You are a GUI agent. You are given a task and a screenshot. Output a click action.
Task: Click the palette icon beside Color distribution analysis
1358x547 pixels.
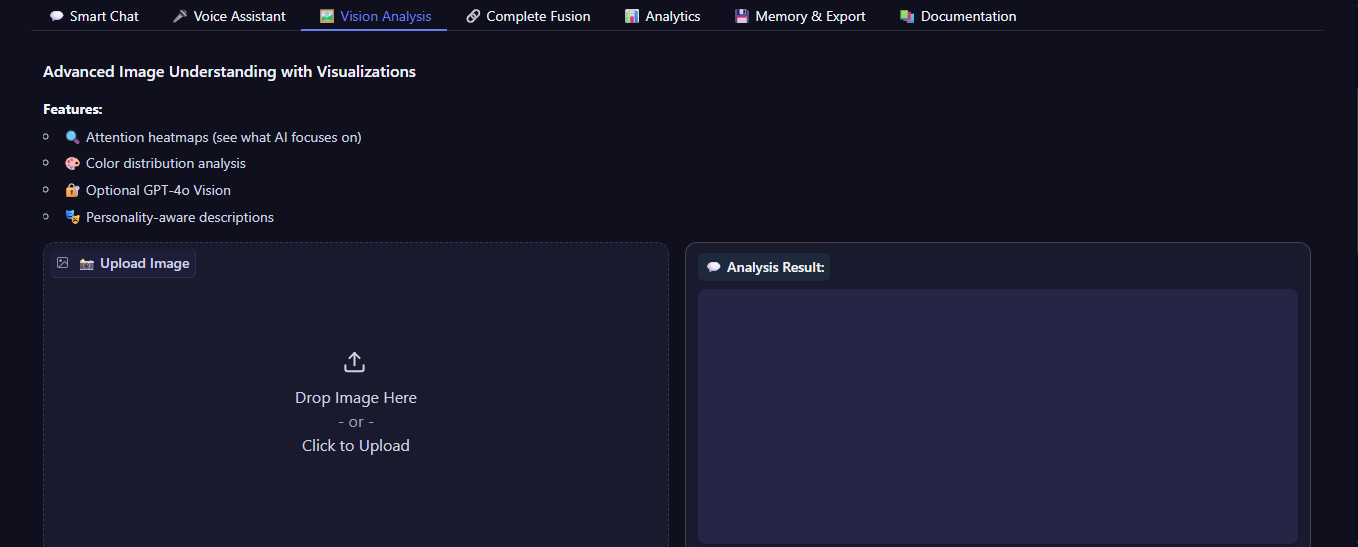72,163
